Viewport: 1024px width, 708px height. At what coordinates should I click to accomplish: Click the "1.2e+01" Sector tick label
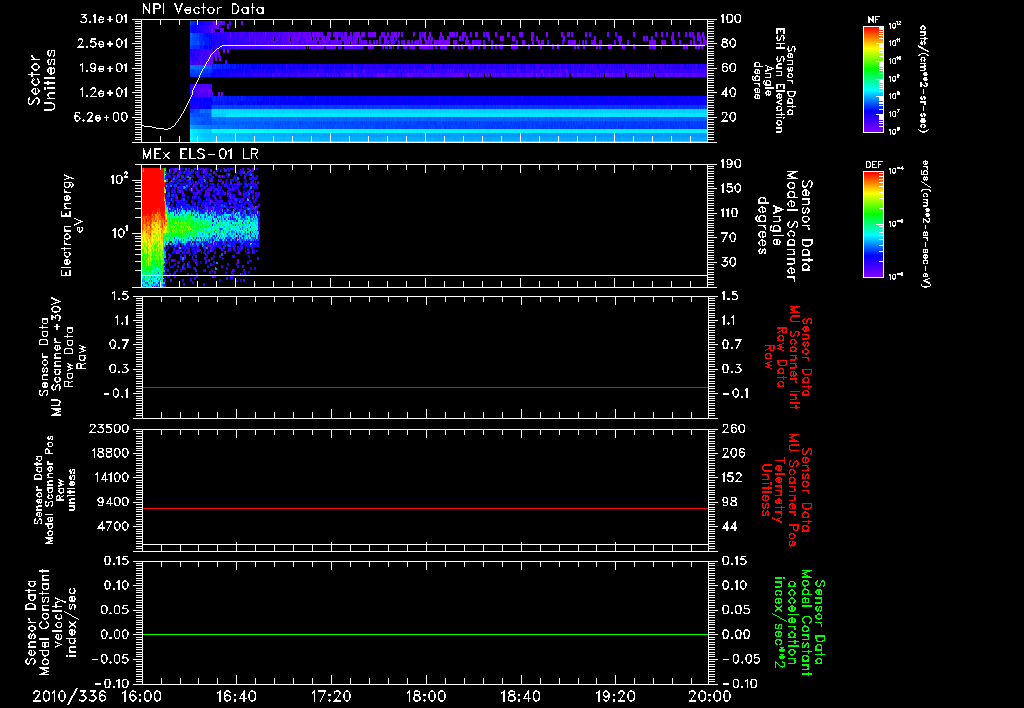pos(104,92)
